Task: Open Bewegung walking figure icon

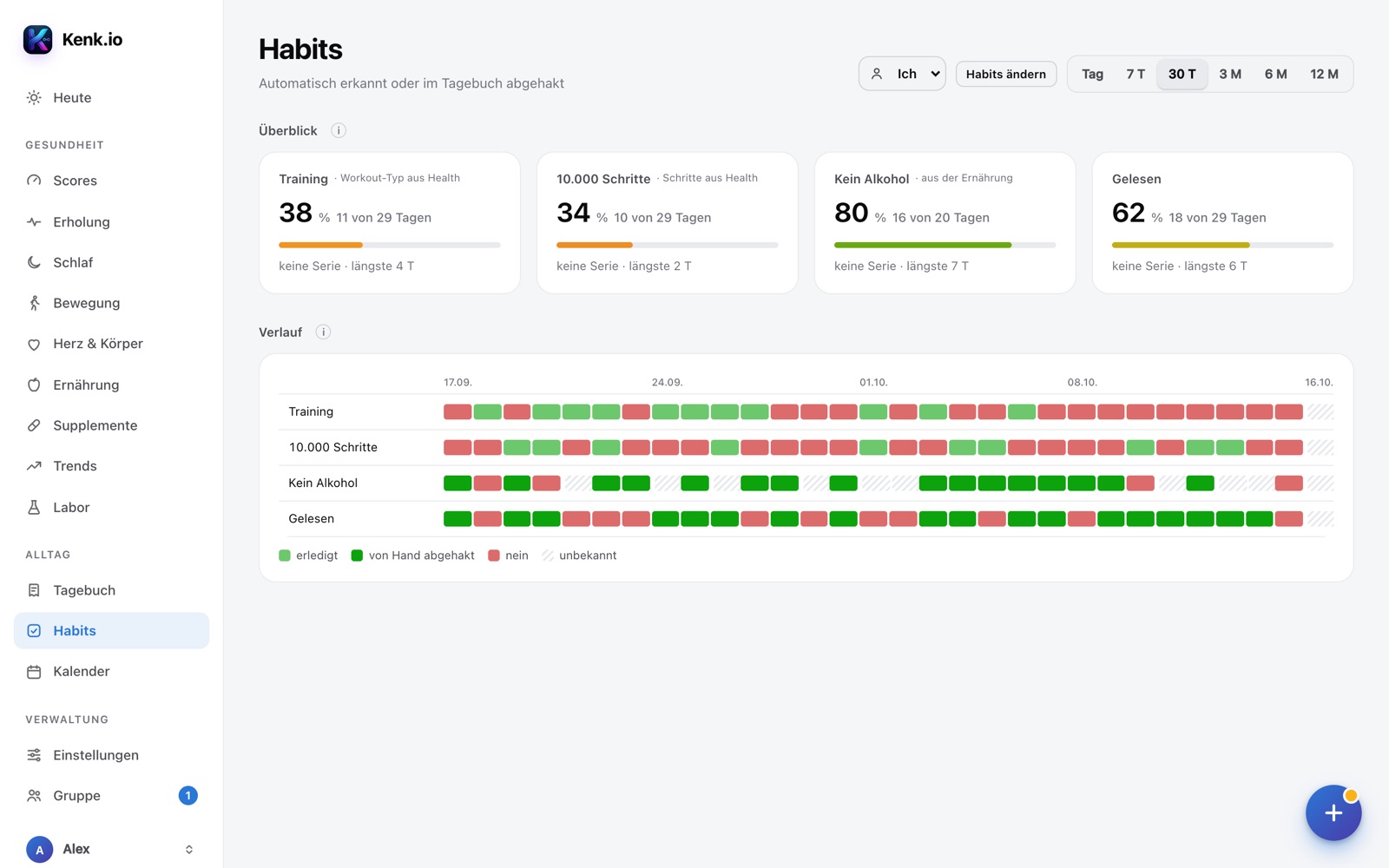Action: [x=34, y=303]
